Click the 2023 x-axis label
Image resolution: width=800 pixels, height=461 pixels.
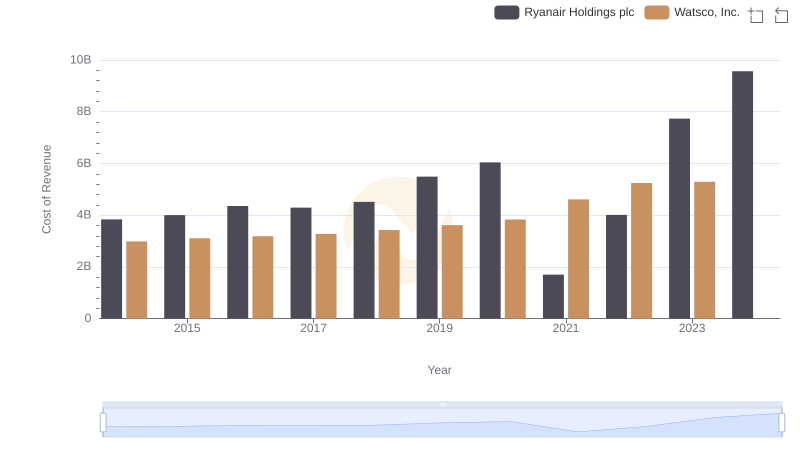[x=692, y=328]
